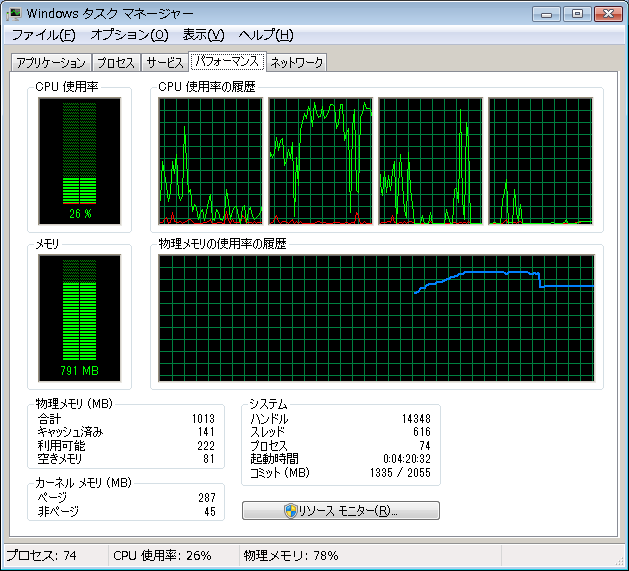This screenshot has width=629, height=571.
Task: Click the third CPU history graph
Action: [x=430, y=161]
